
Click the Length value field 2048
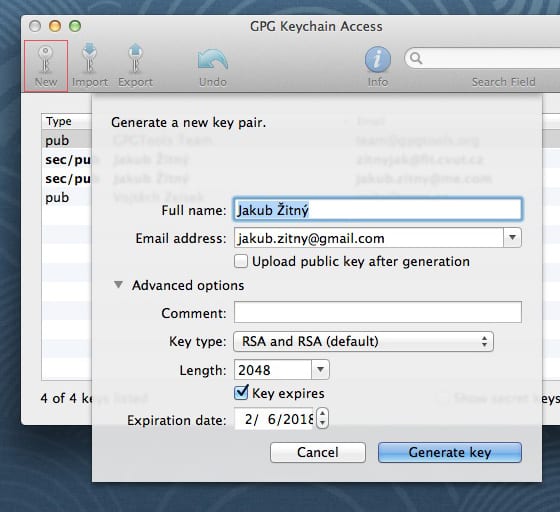click(x=273, y=370)
